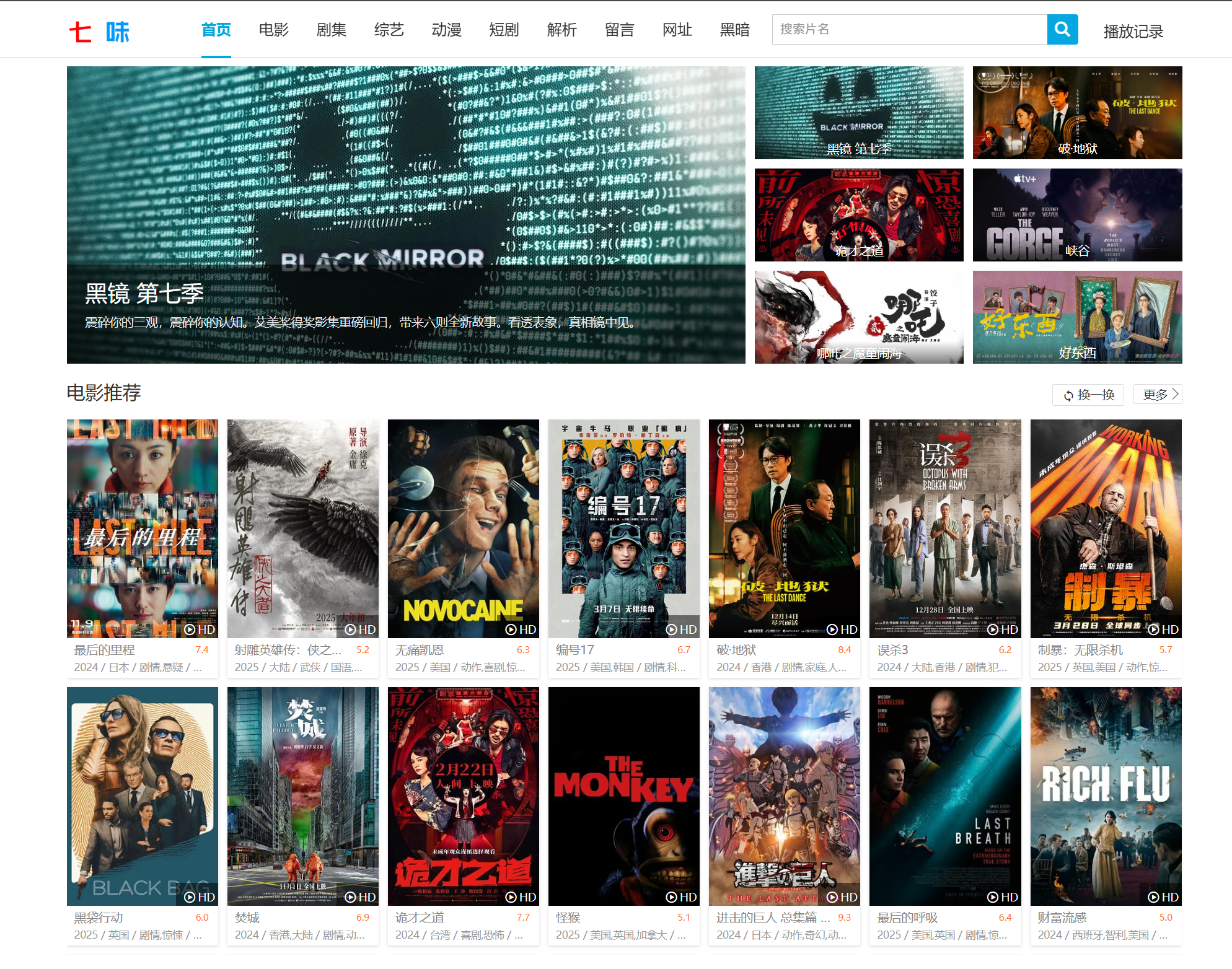This screenshot has width=1232, height=969.
Task: Click rating 7.7 on 诡才之道 card
Action: coord(523,918)
